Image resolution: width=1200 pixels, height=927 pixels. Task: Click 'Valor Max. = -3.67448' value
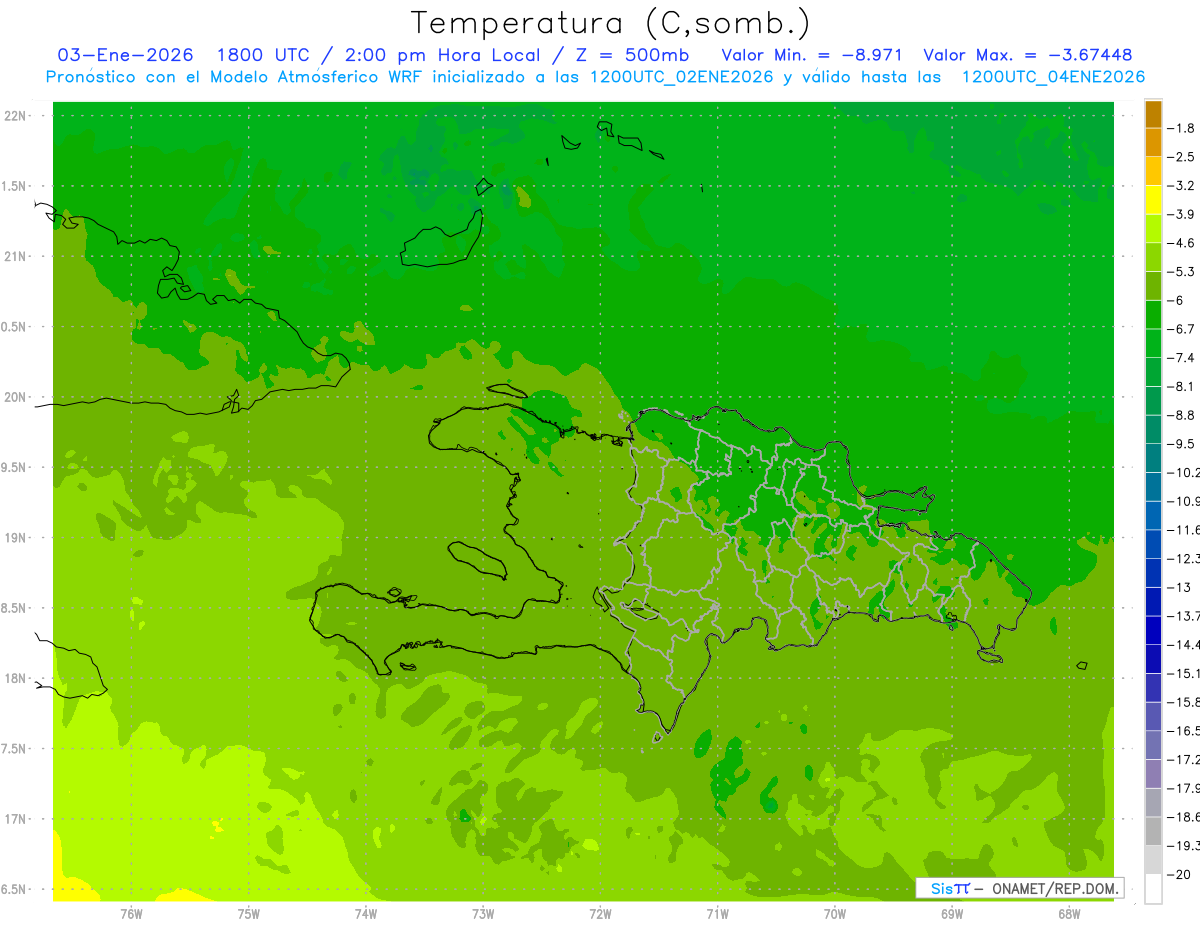[x=1028, y=55]
